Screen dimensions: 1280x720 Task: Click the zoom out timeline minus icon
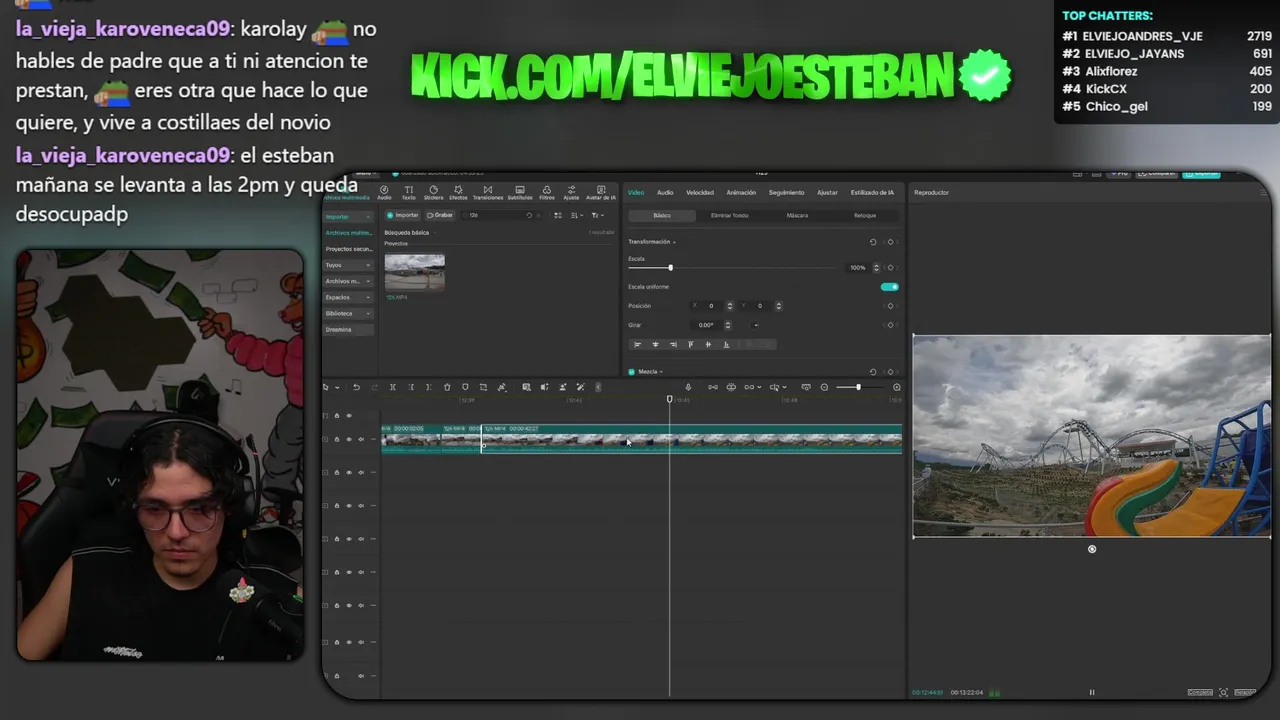(x=824, y=387)
